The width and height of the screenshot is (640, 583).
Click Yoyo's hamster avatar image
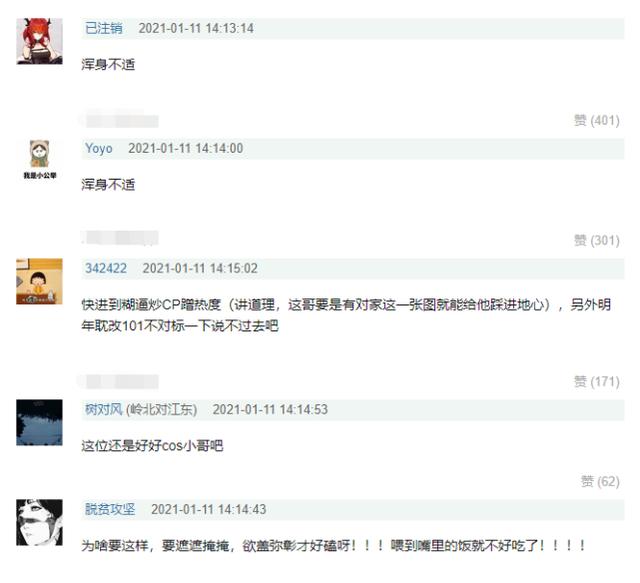tap(40, 159)
